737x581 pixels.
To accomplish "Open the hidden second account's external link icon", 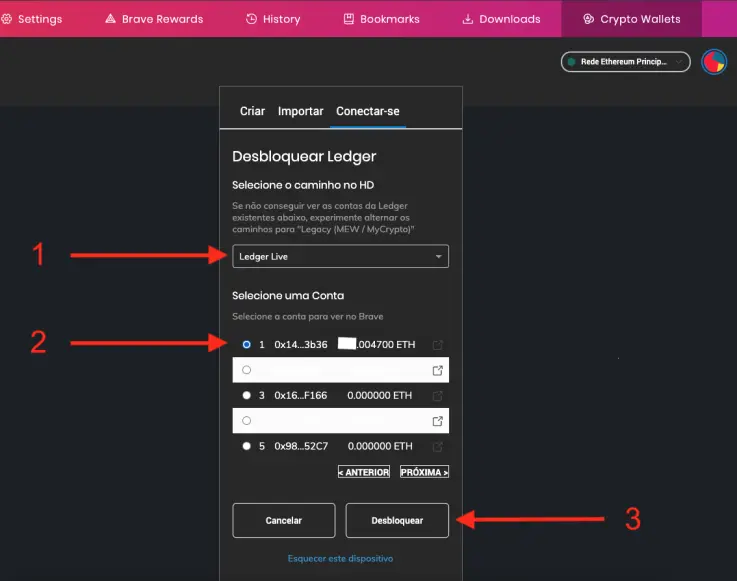I will pos(438,370).
